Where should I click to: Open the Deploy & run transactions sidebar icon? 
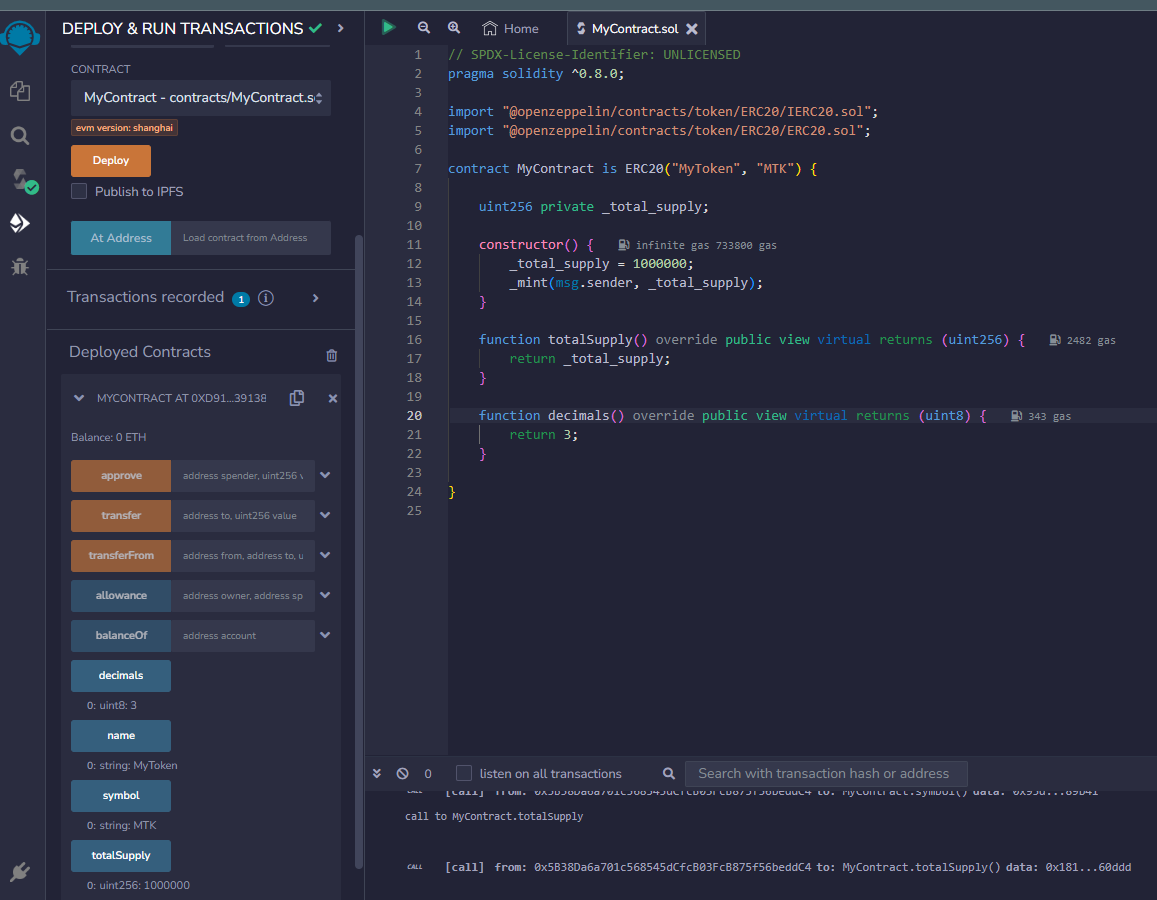20,223
